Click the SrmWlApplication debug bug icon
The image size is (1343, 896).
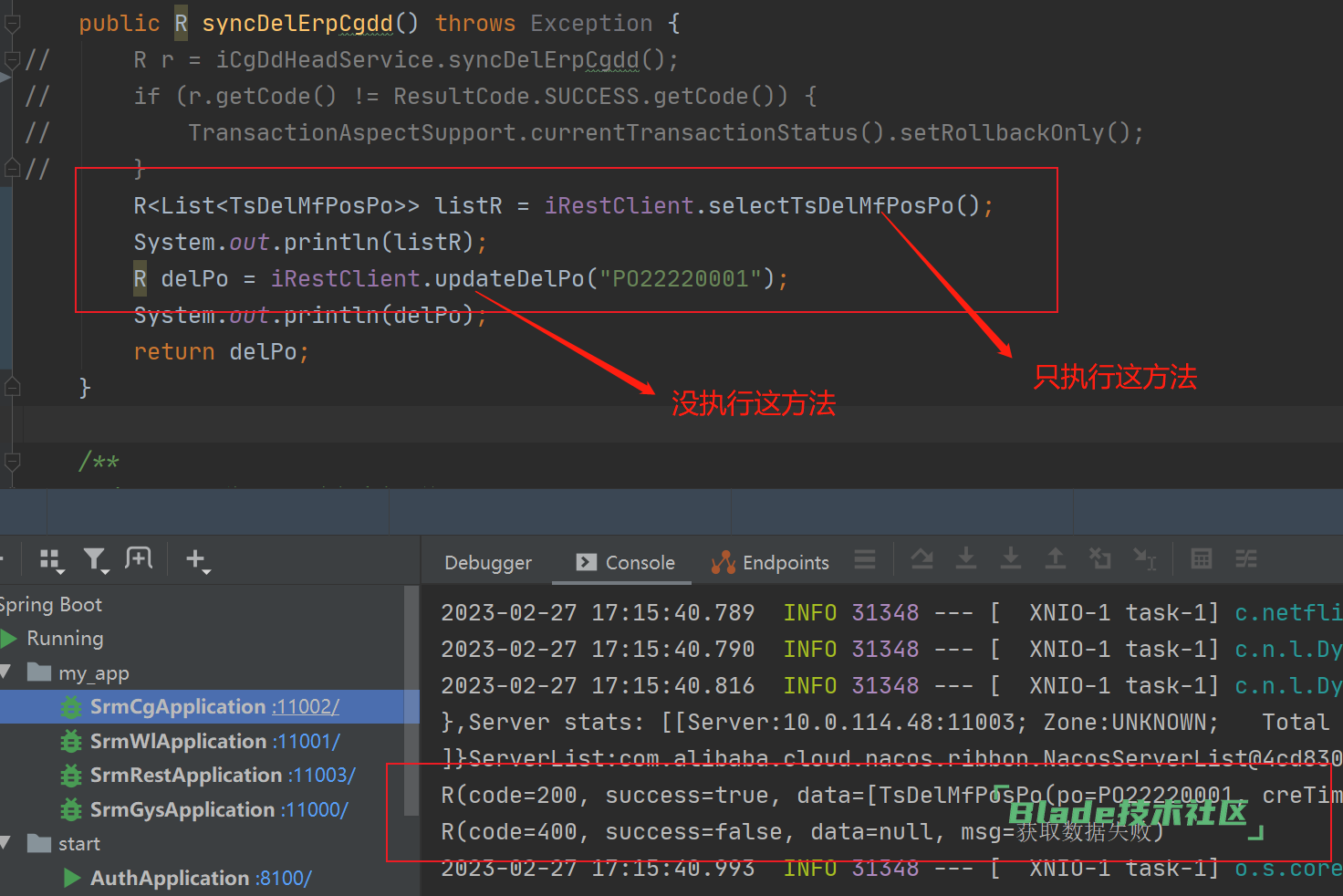point(71,742)
